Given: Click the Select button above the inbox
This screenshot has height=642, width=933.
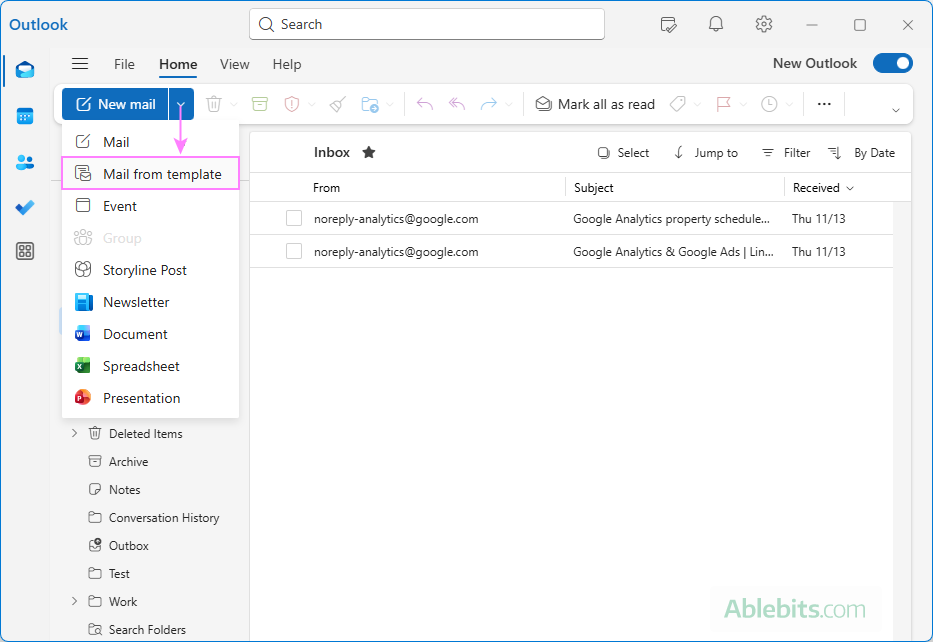Looking at the screenshot, I should (622, 152).
